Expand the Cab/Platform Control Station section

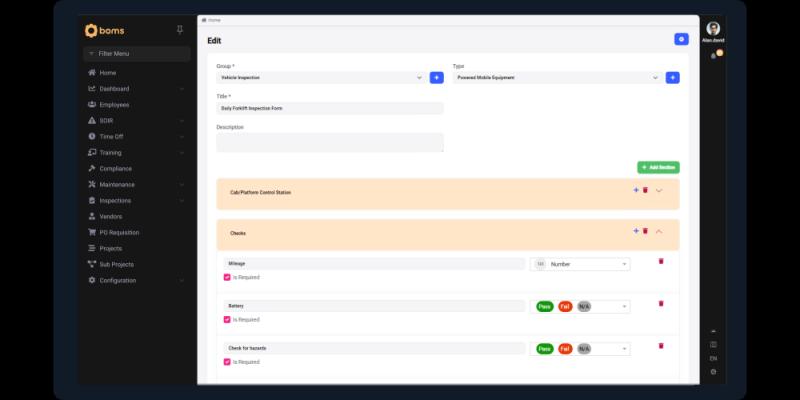tap(659, 190)
